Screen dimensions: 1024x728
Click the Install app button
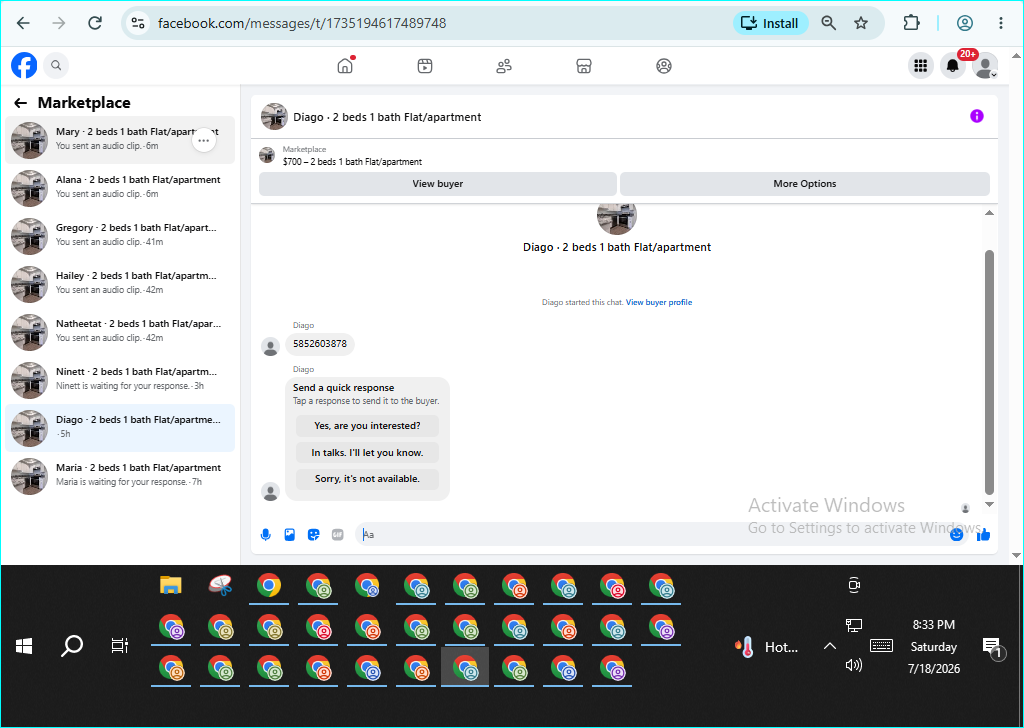coord(771,23)
